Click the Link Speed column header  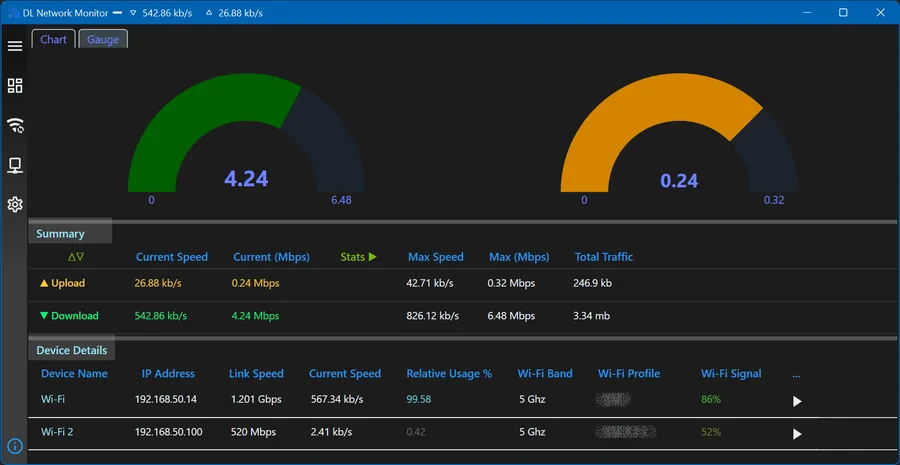click(x=256, y=374)
